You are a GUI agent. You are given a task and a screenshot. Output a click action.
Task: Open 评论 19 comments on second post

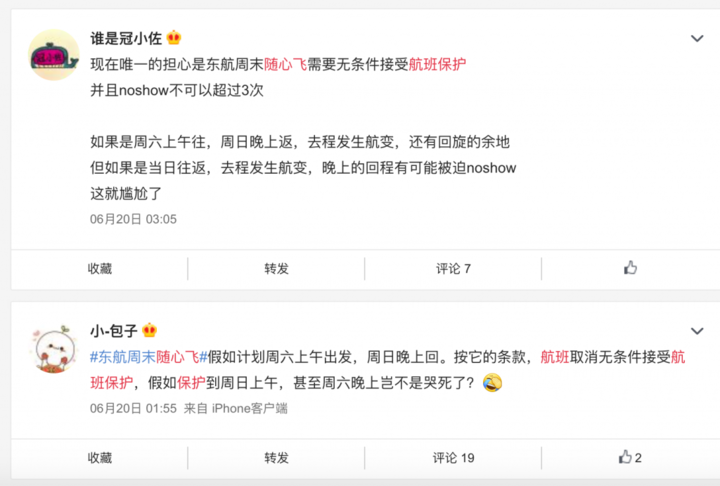(453, 458)
